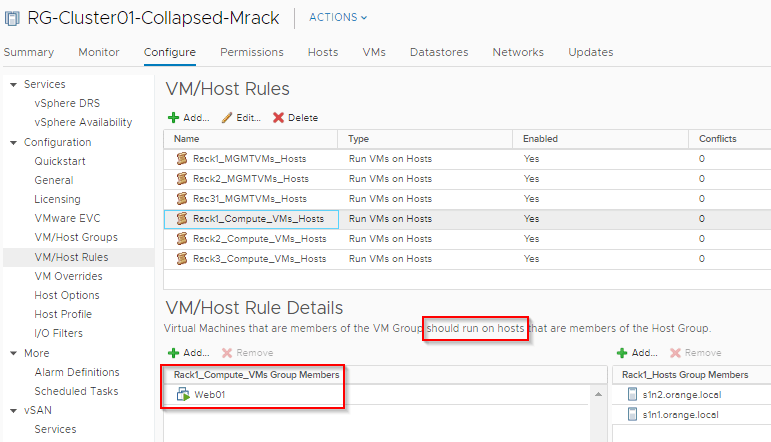771x442 pixels.
Task: Sort rules by Enabled column
Action: 540,139
